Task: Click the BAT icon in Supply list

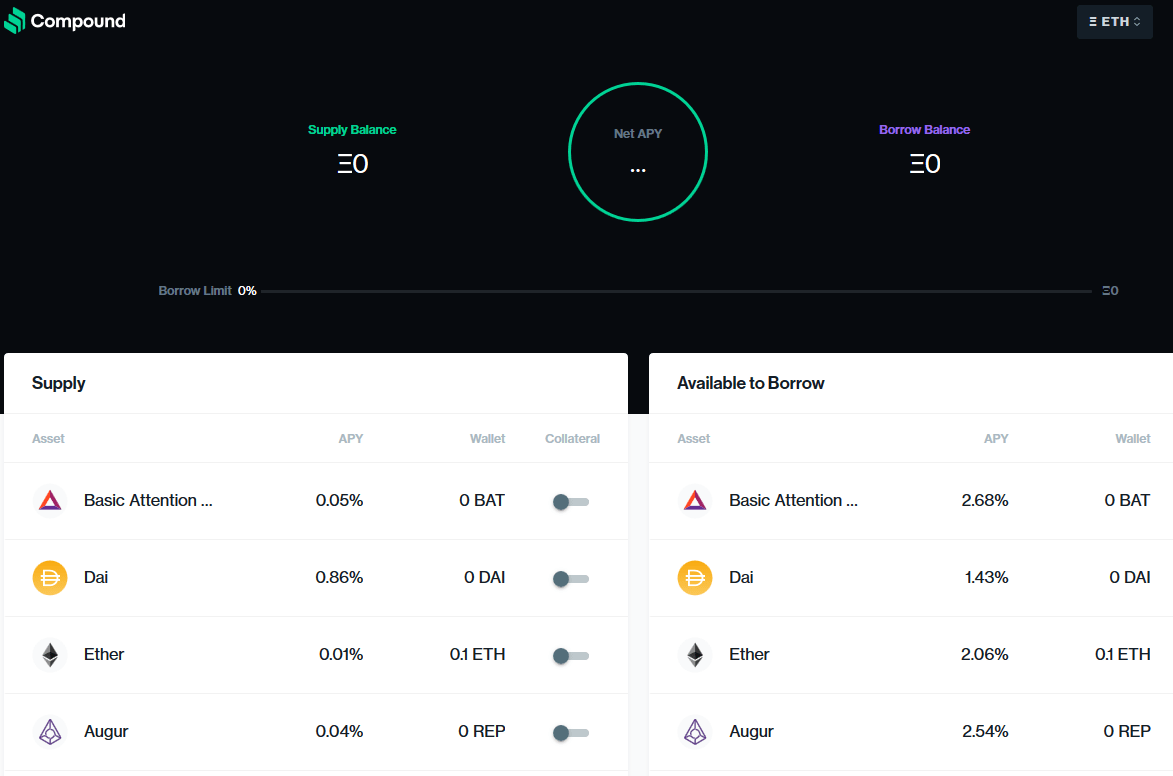Action: (50, 501)
